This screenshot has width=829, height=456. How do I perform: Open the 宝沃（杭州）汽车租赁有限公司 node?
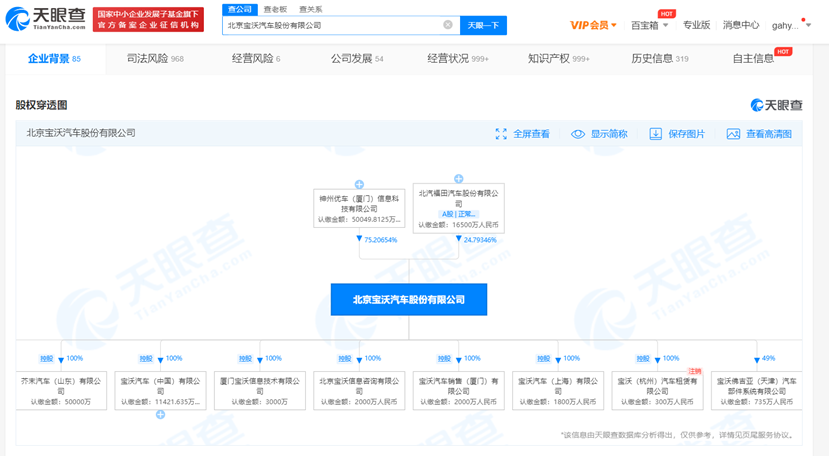pyautogui.click(x=657, y=390)
